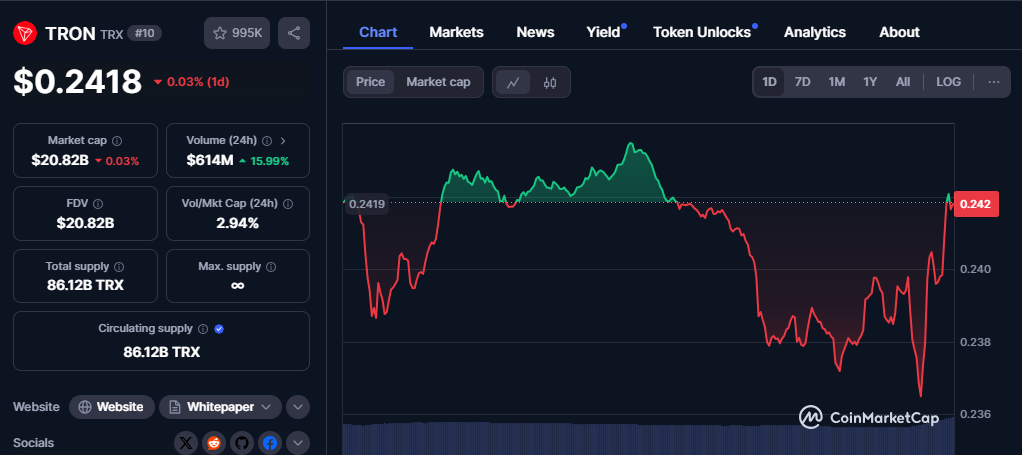Select 1D time range
This screenshot has height=455, width=1022.
click(770, 82)
